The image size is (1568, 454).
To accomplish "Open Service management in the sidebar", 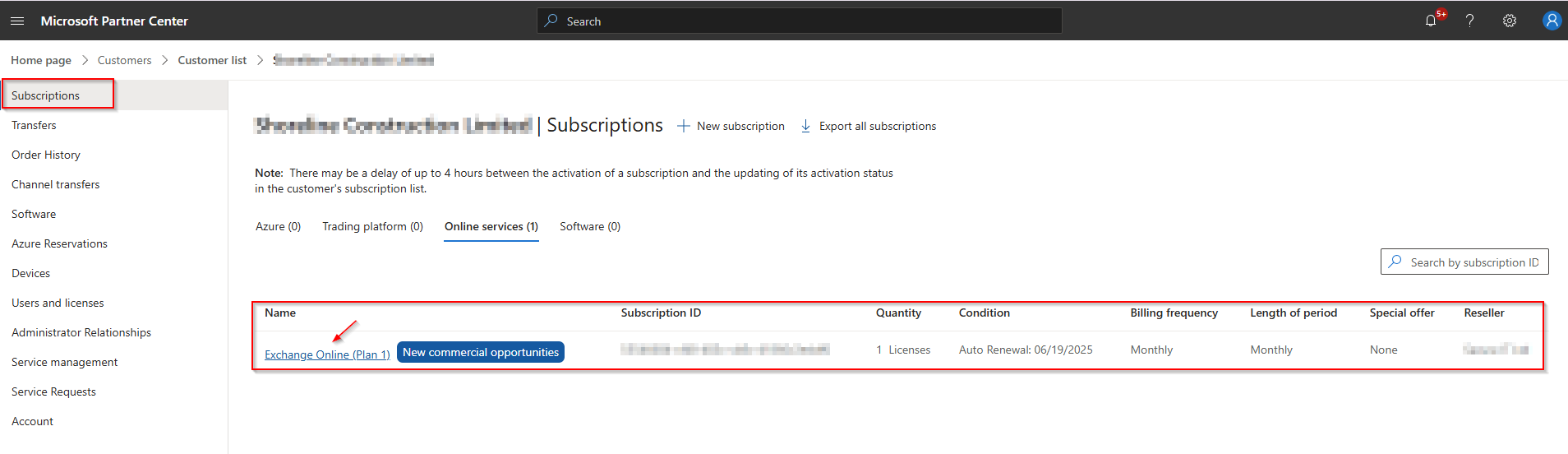I will (64, 362).
